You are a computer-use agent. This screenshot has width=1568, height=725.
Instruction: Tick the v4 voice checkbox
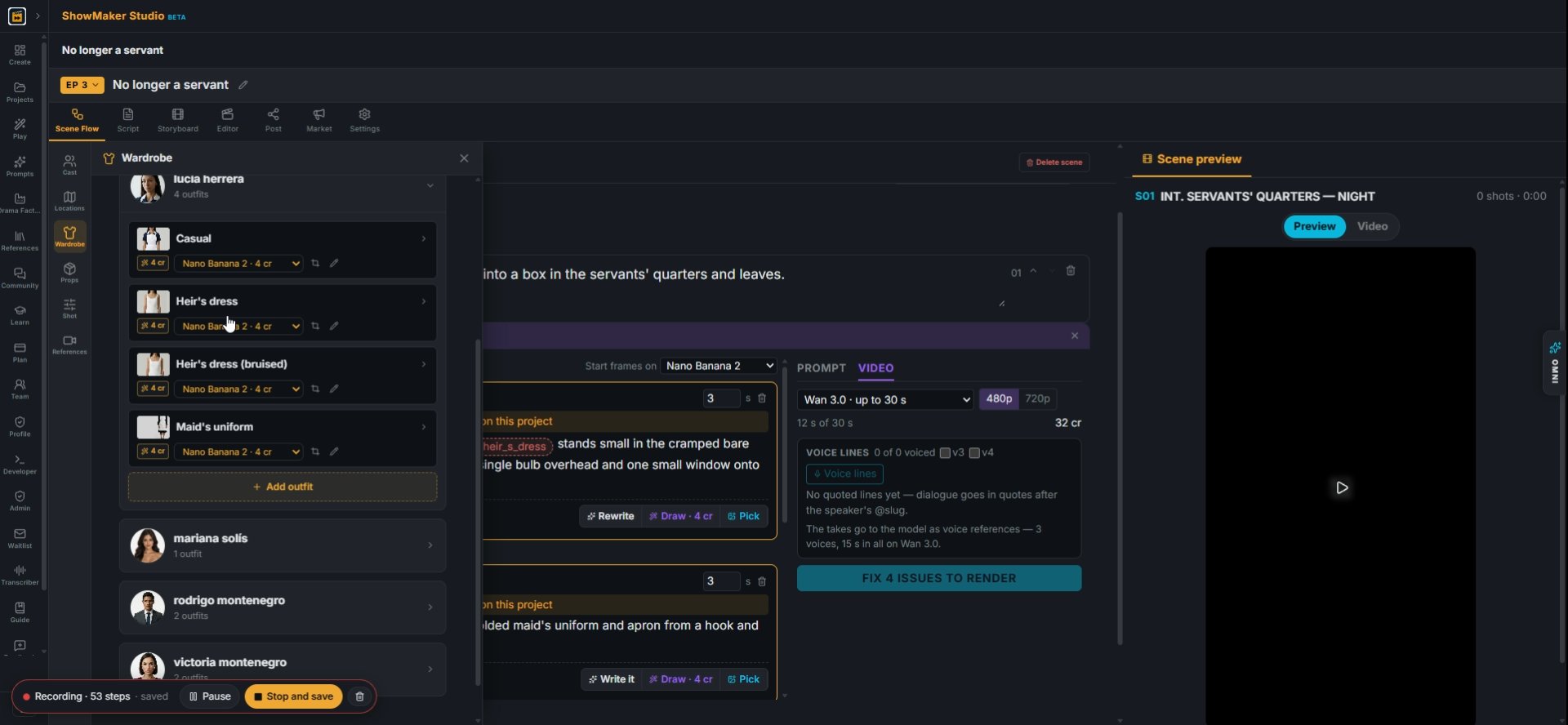pos(974,452)
